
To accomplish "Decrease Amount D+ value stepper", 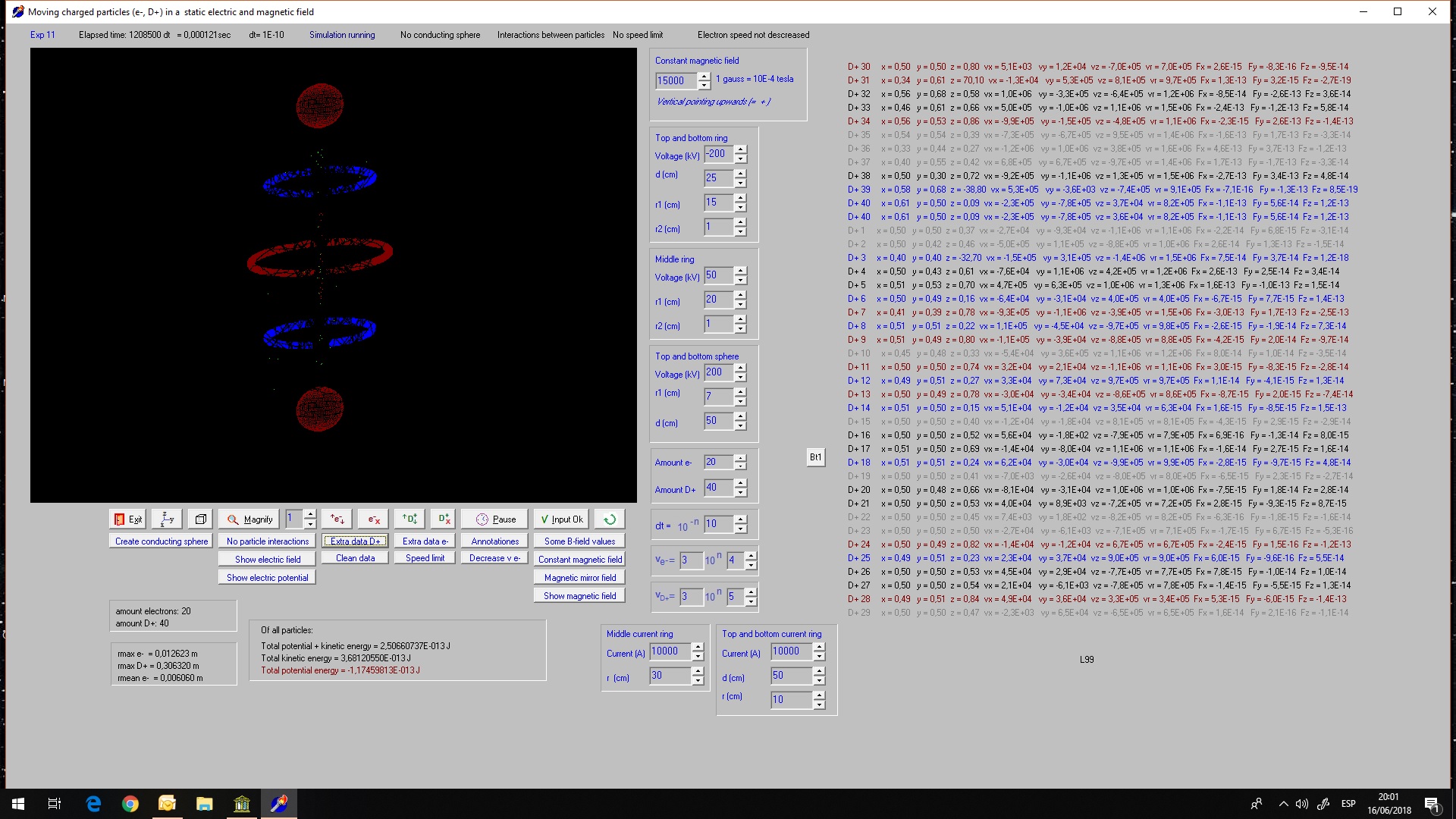I will [741, 493].
